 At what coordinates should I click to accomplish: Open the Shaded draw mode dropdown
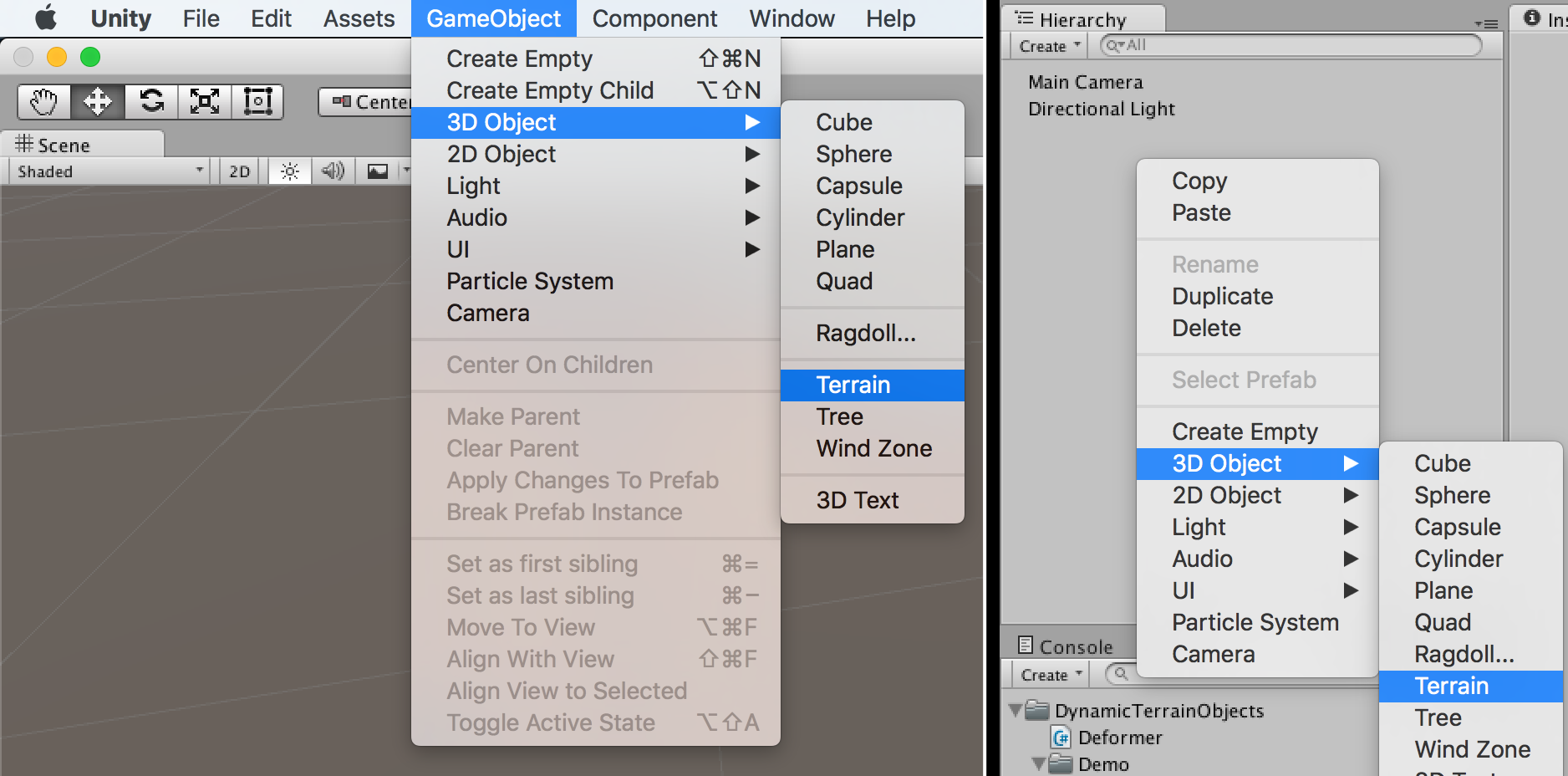click(109, 171)
